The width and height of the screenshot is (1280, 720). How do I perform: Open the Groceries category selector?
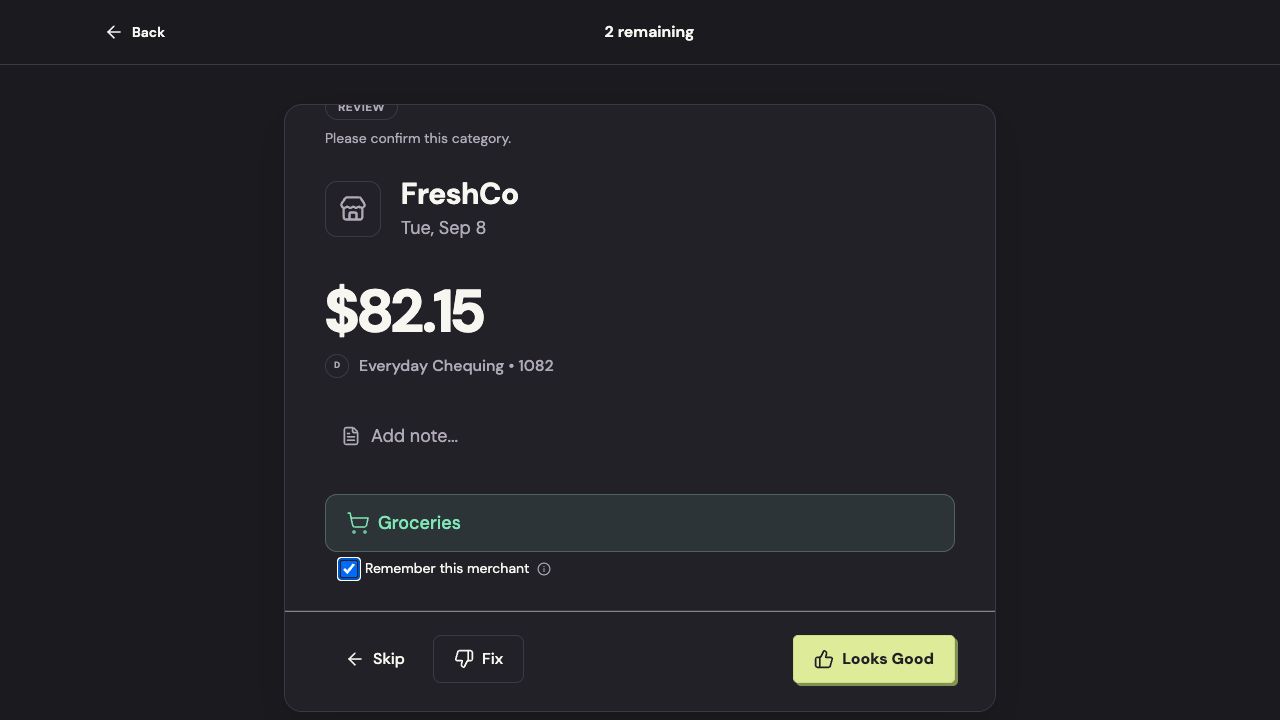click(640, 523)
